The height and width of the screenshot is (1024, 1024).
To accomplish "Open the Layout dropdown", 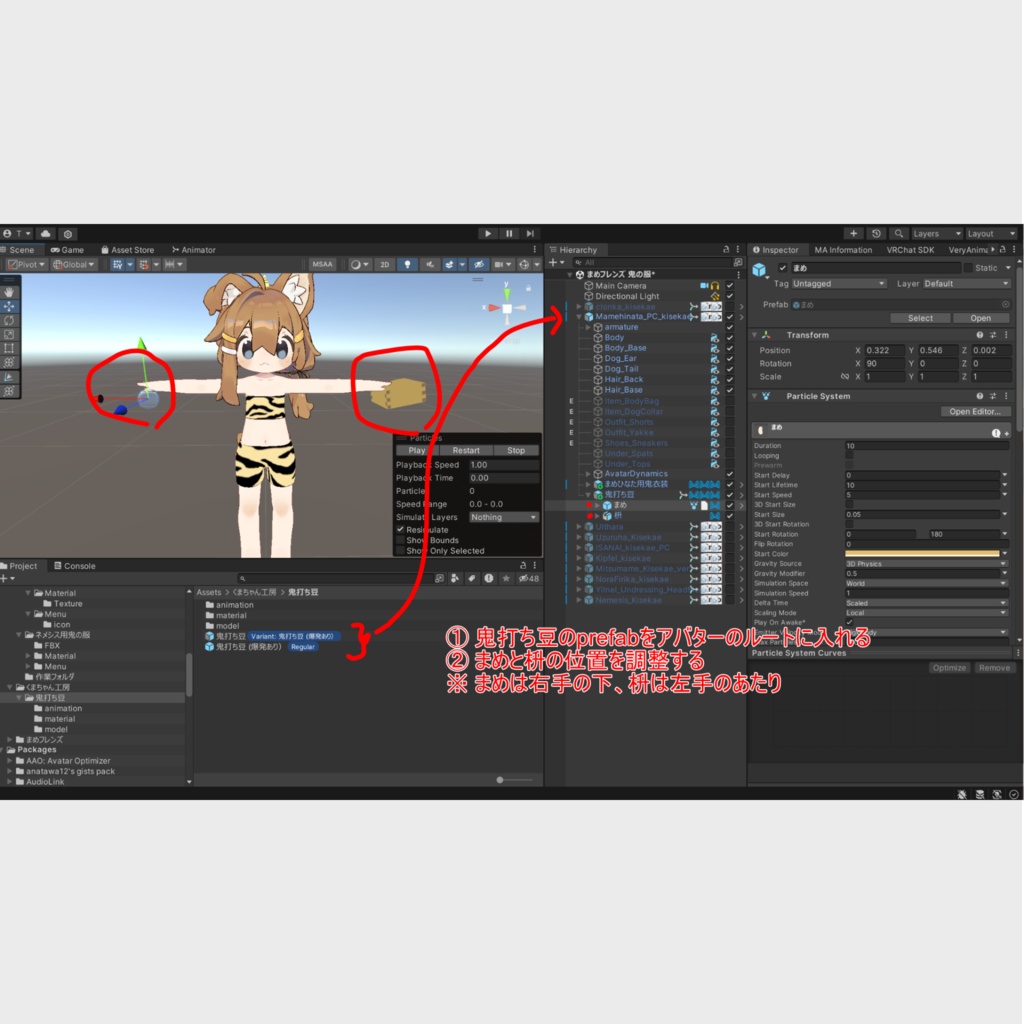I will [x=991, y=234].
